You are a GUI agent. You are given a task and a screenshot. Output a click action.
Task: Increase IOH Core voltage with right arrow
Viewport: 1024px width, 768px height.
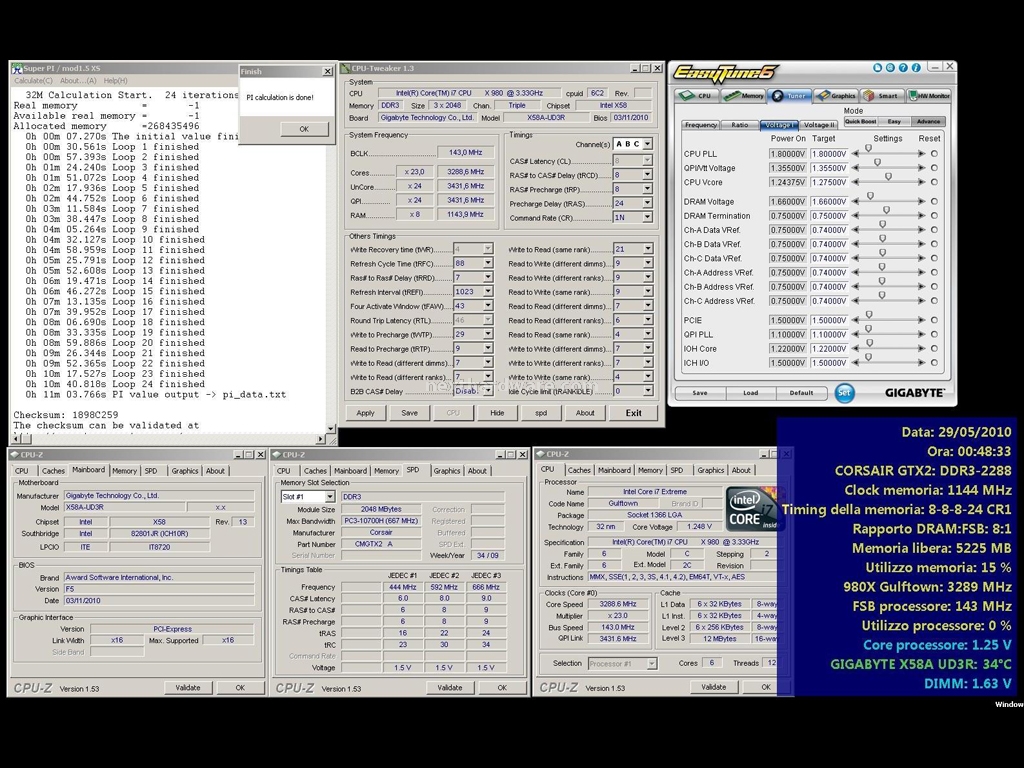[921, 349]
